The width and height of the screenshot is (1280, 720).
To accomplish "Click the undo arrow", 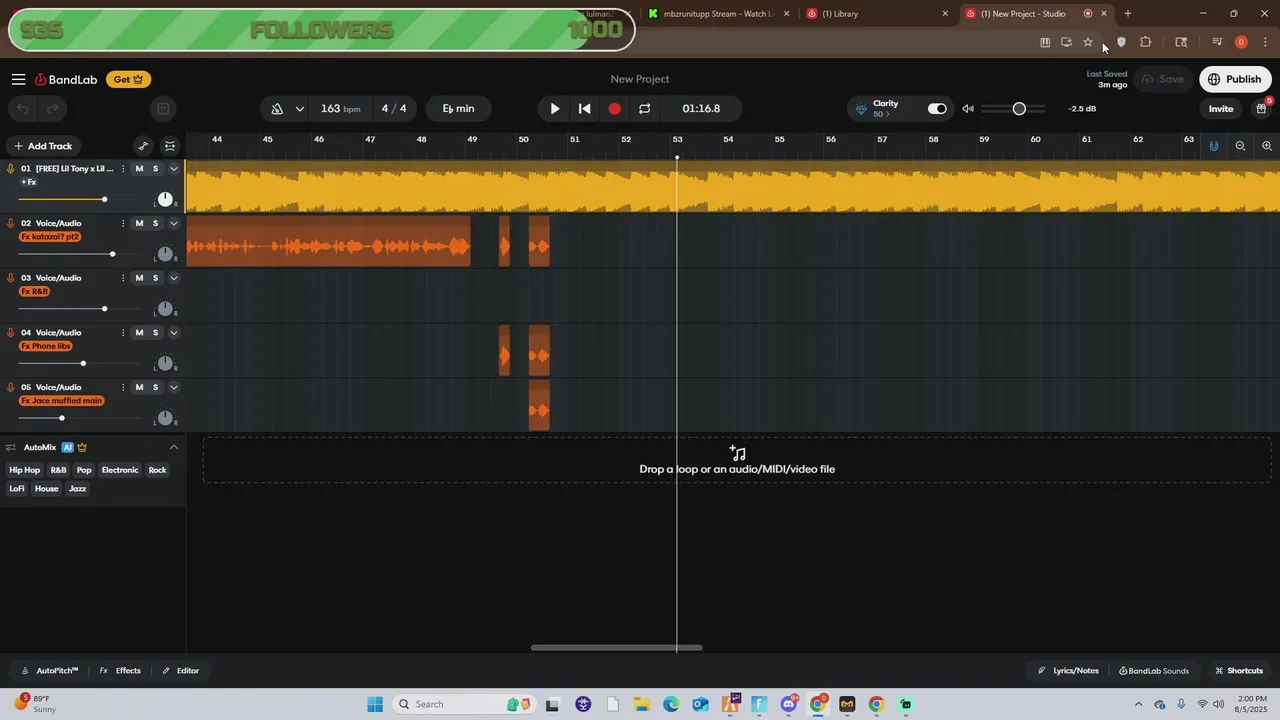I will pyautogui.click(x=23, y=109).
